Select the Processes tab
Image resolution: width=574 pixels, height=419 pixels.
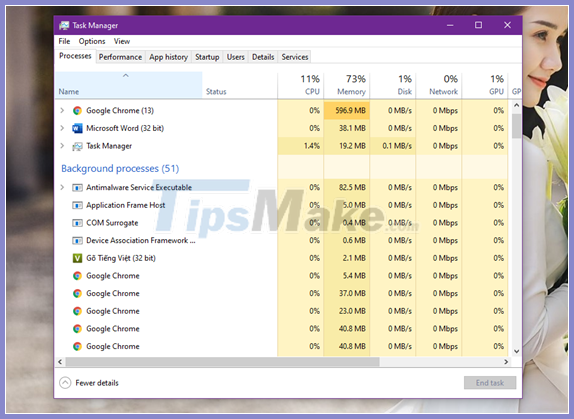pyautogui.click(x=75, y=56)
